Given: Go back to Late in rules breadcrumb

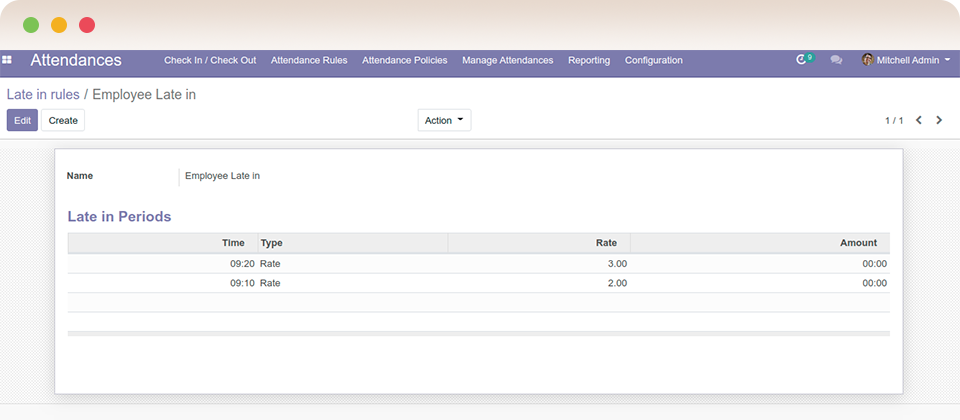Looking at the screenshot, I should pos(43,95).
